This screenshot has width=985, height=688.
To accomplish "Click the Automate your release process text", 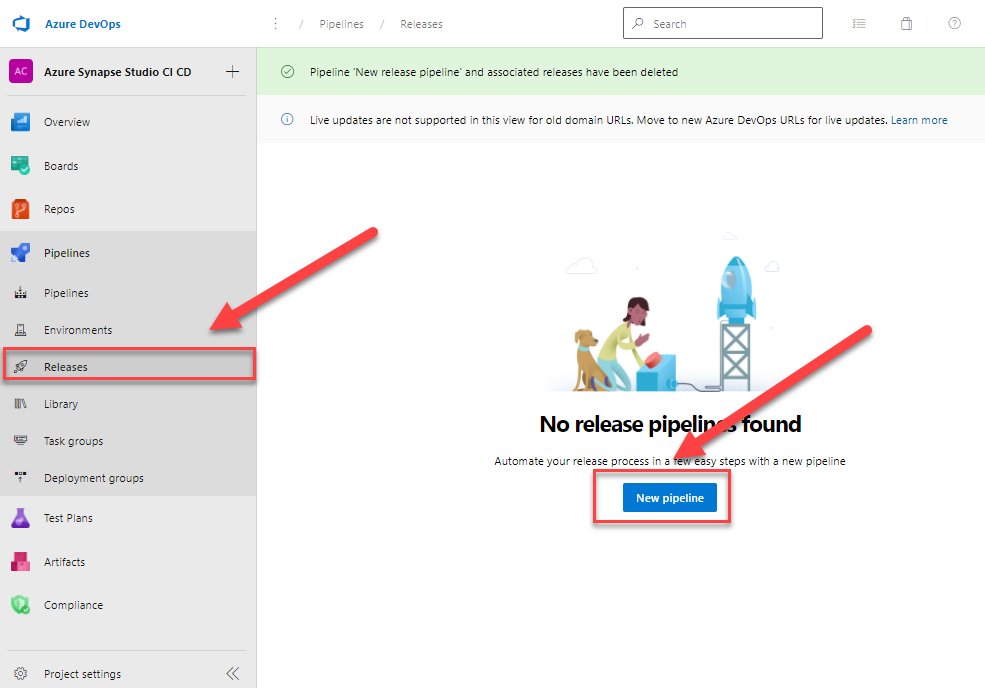I will pos(670,461).
